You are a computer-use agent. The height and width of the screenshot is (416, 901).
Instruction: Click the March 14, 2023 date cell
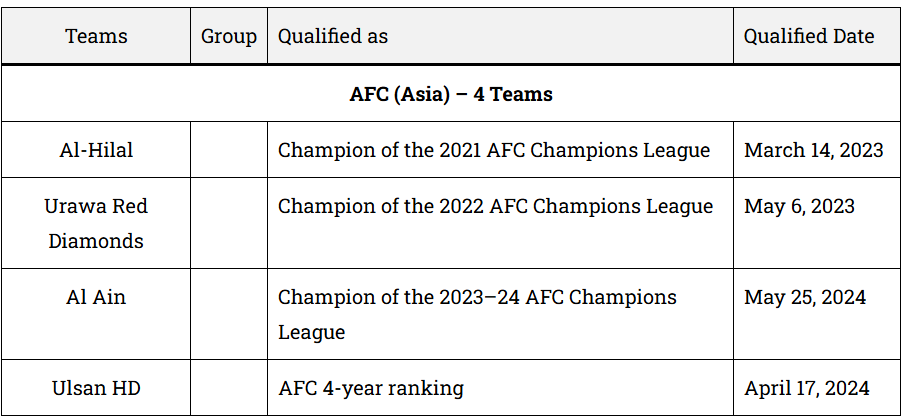814,150
